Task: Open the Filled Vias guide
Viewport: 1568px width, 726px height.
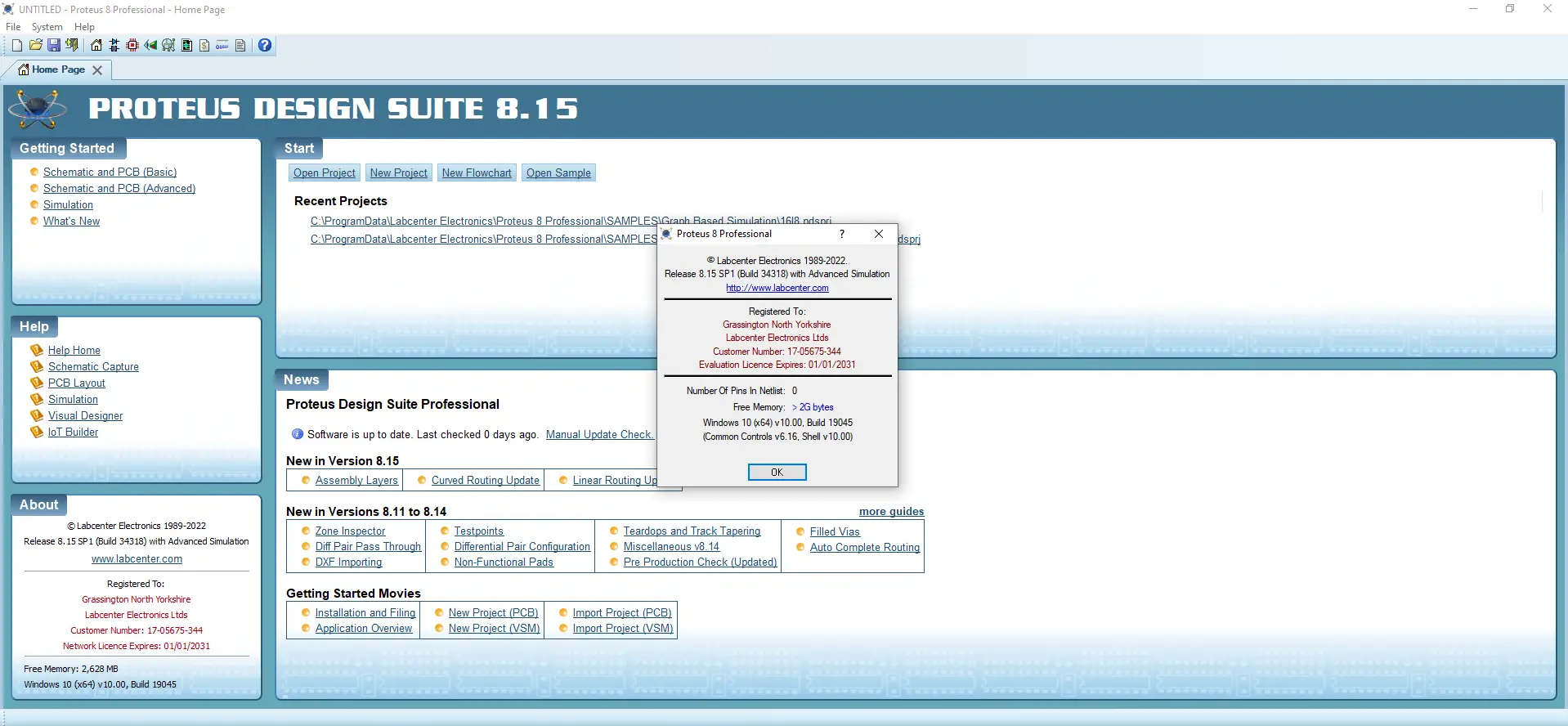Action: pos(835,531)
